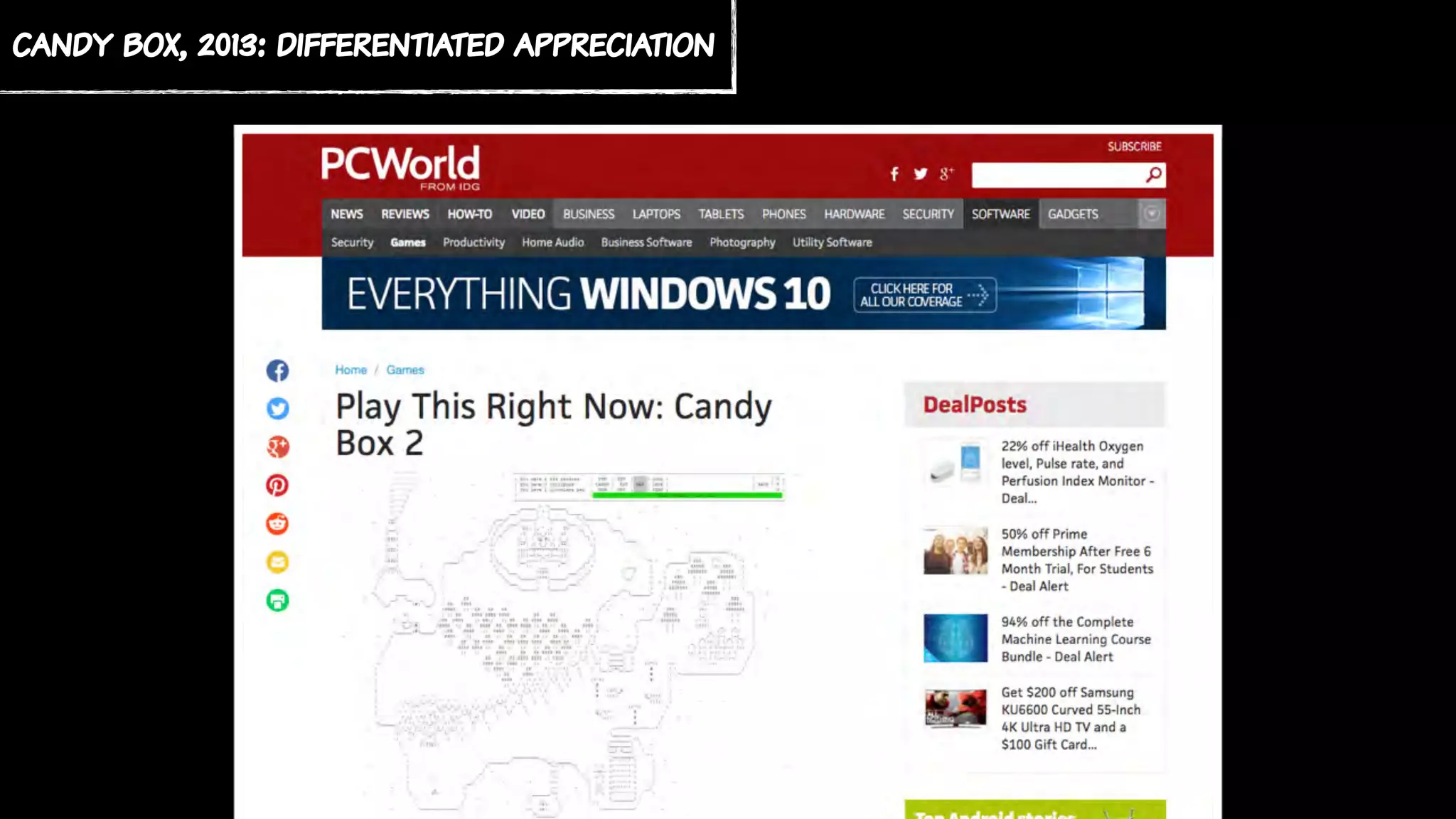Screen dimensions: 1456x819
Task: Select Security in the software submenu
Action: [x=352, y=242]
